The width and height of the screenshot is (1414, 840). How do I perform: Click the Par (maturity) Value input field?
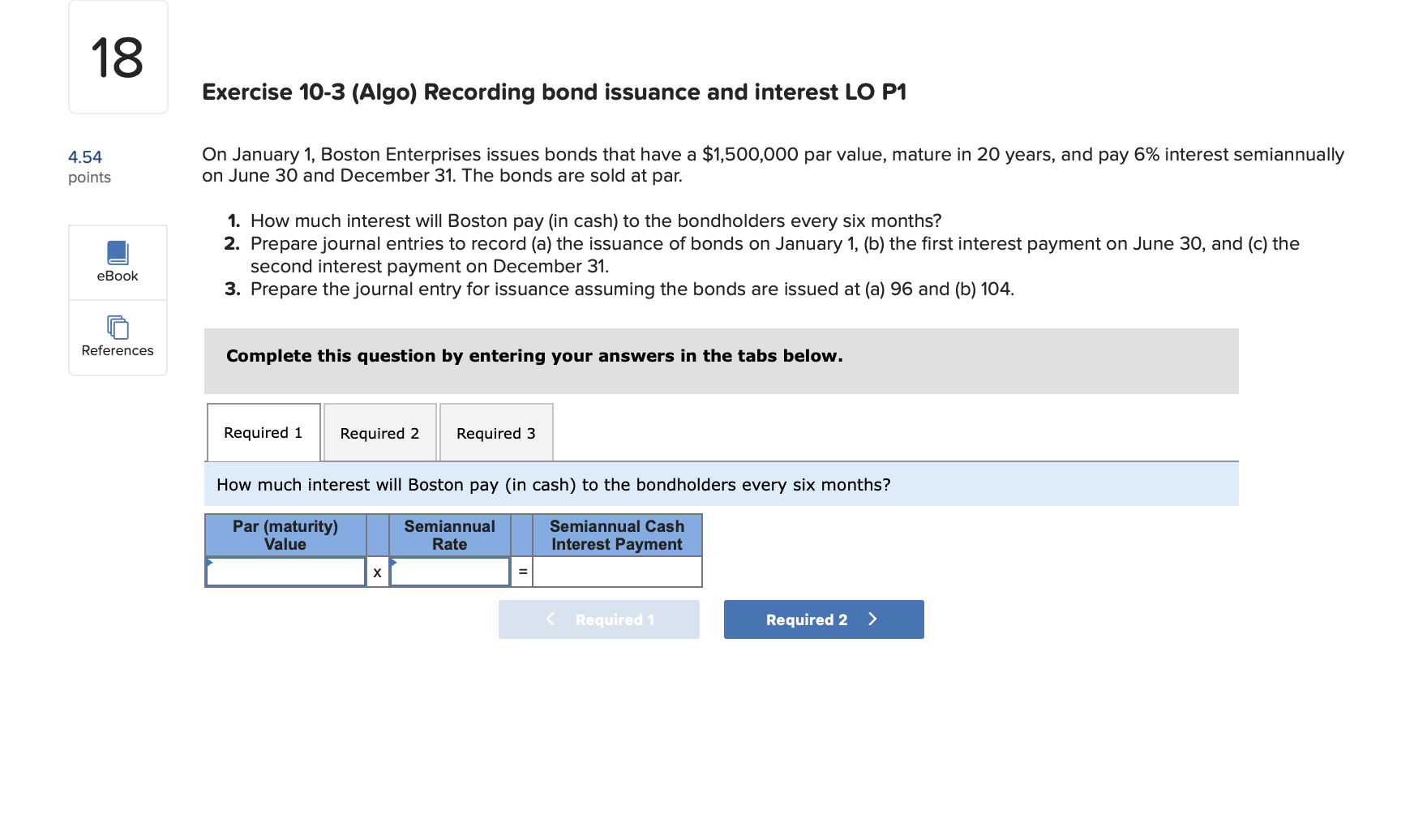(x=285, y=572)
